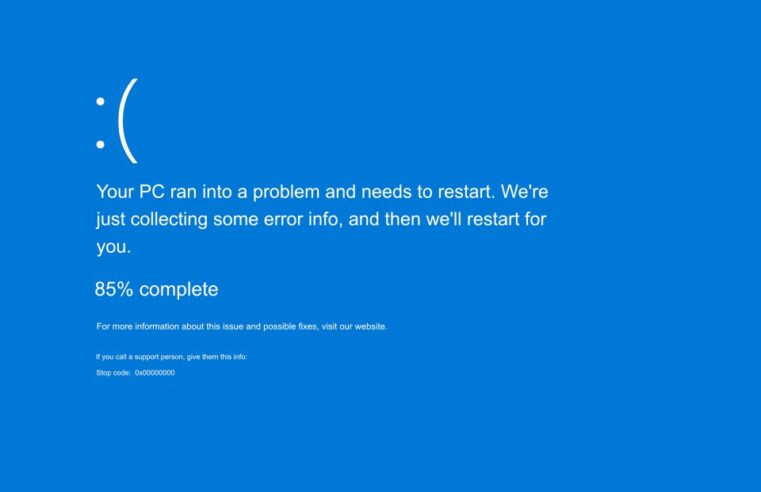This screenshot has height=492, width=761.
Task: Click 'possible fixes' in the information line
Action: [x=290, y=327]
